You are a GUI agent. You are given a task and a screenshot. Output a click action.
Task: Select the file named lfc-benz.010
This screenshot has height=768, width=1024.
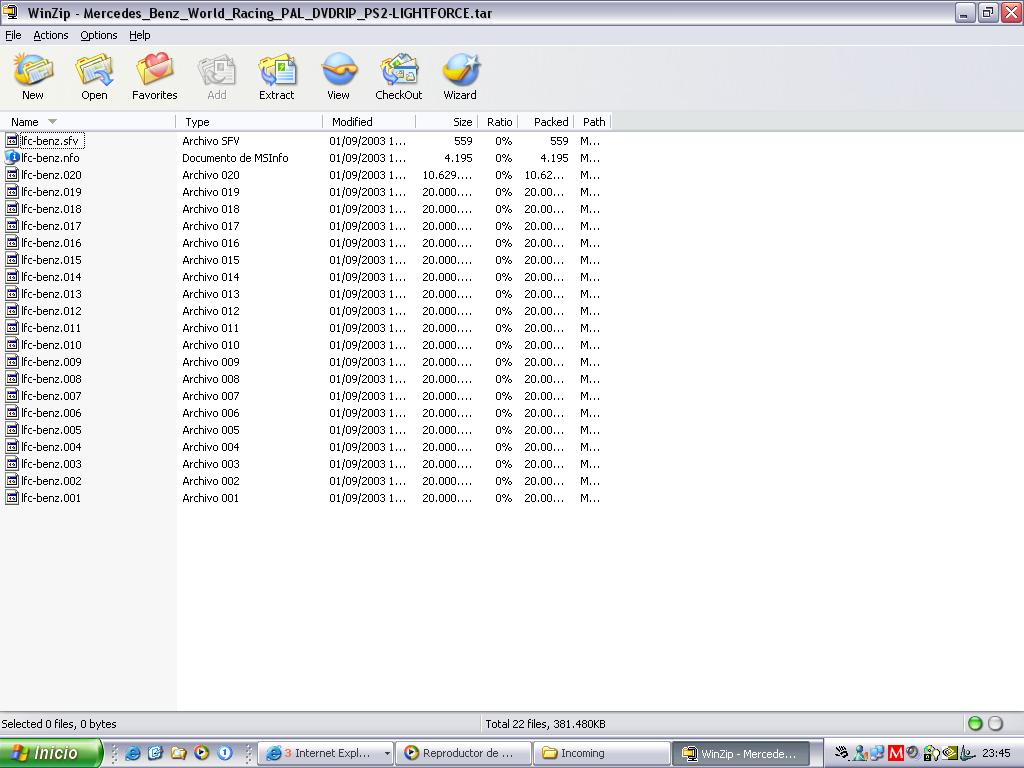click(x=51, y=345)
